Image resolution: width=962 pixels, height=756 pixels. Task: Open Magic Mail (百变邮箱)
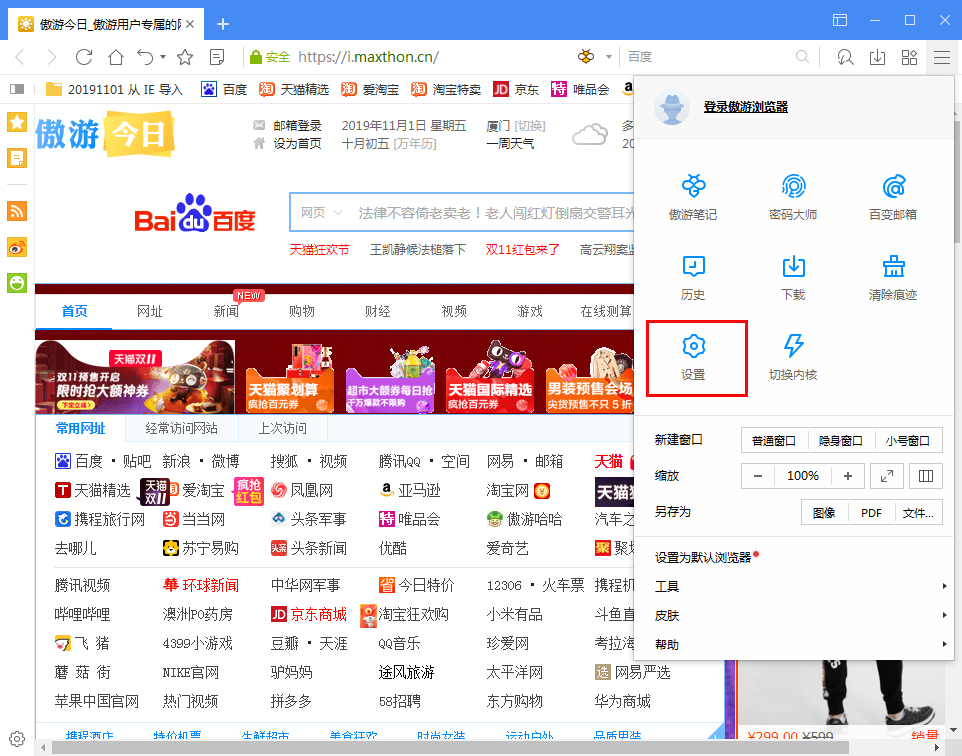pos(892,195)
